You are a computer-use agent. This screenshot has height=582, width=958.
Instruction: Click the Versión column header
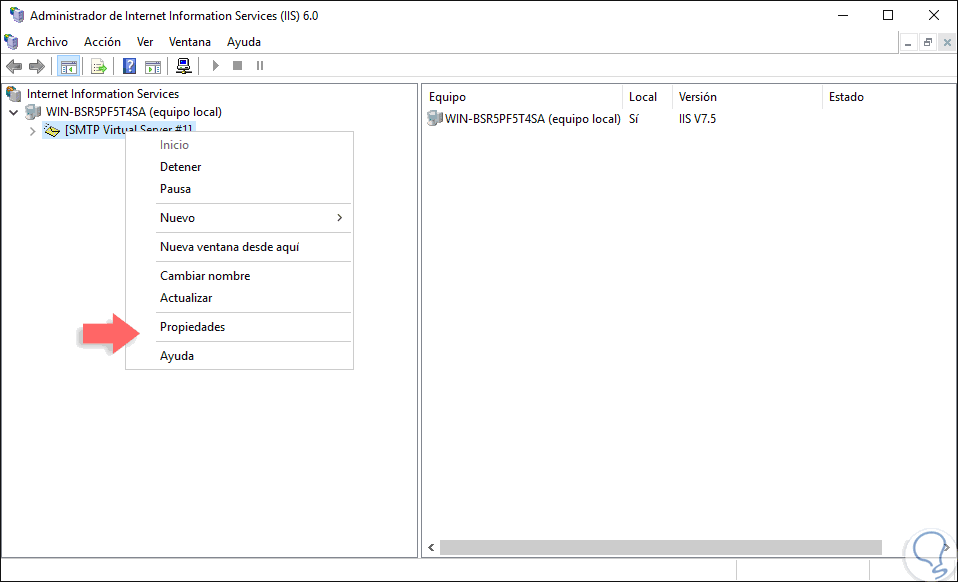point(748,97)
